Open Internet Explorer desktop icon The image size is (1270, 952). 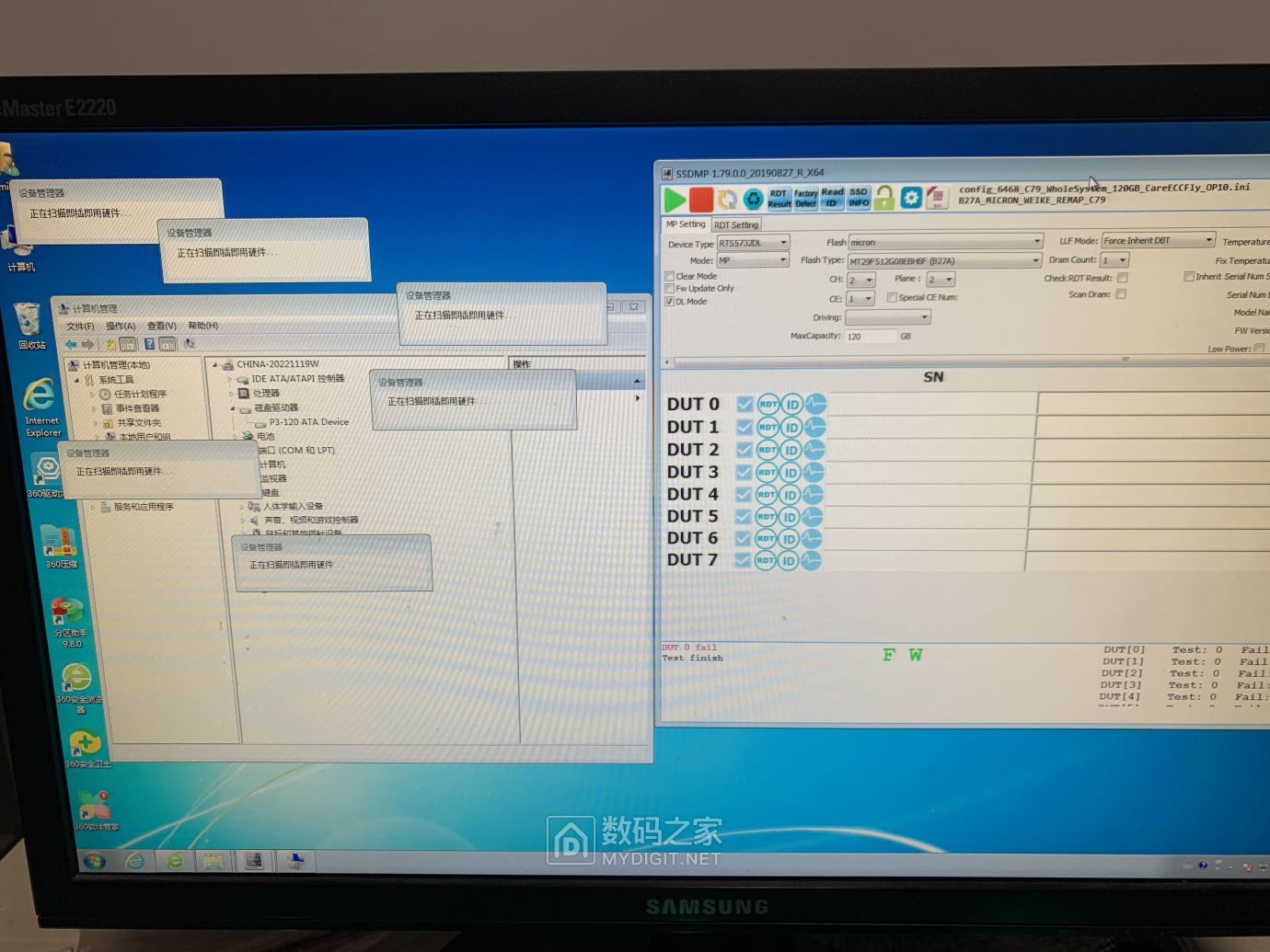pos(40,407)
